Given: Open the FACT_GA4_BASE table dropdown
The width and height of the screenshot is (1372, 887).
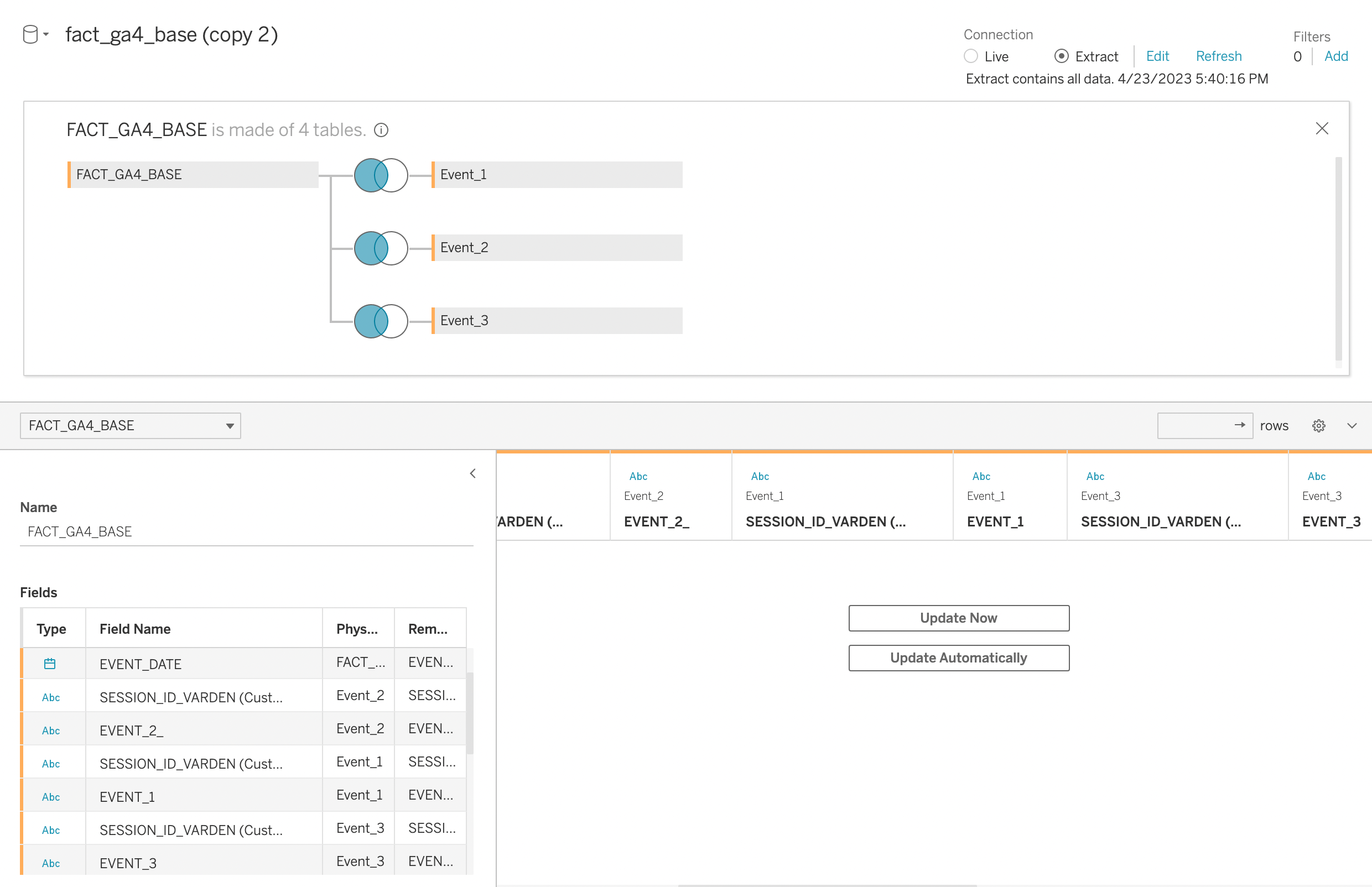Looking at the screenshot, I should coord(130,426).
